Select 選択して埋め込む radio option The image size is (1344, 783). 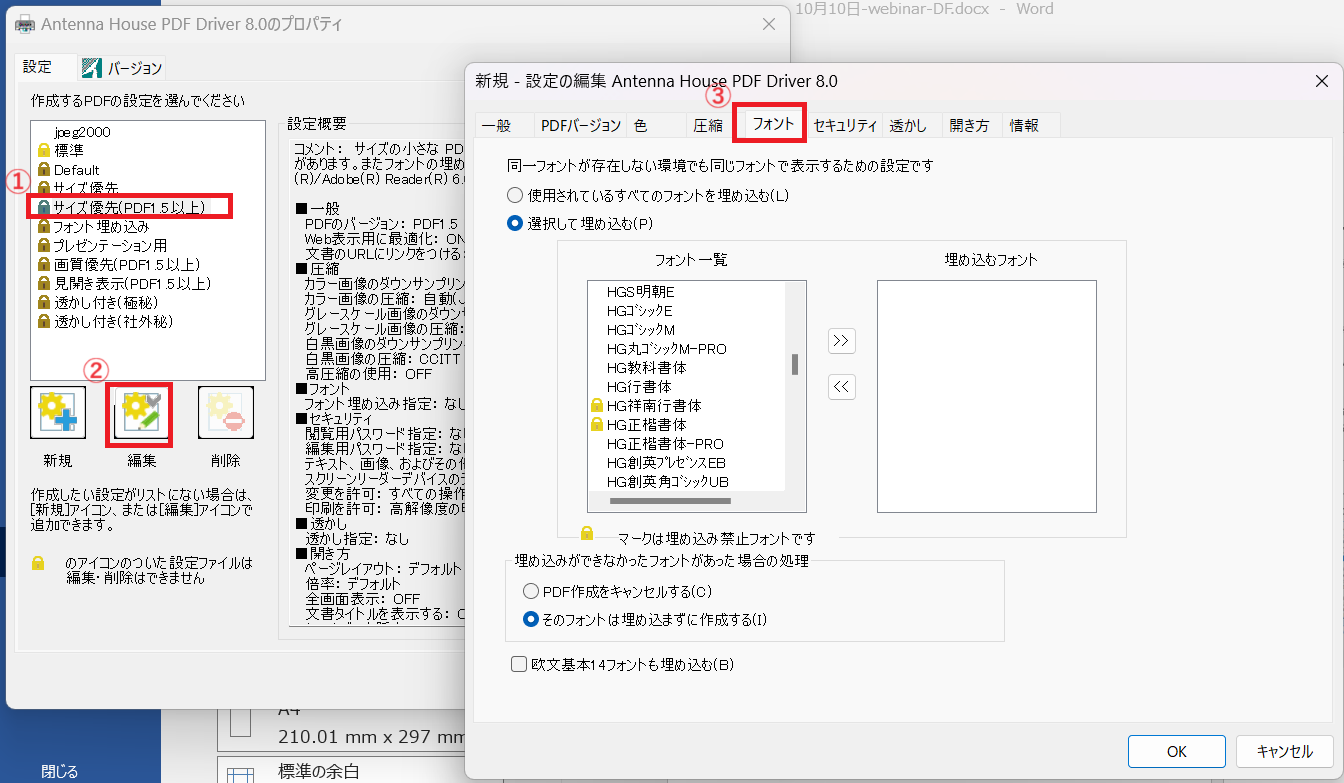(516, 224)
